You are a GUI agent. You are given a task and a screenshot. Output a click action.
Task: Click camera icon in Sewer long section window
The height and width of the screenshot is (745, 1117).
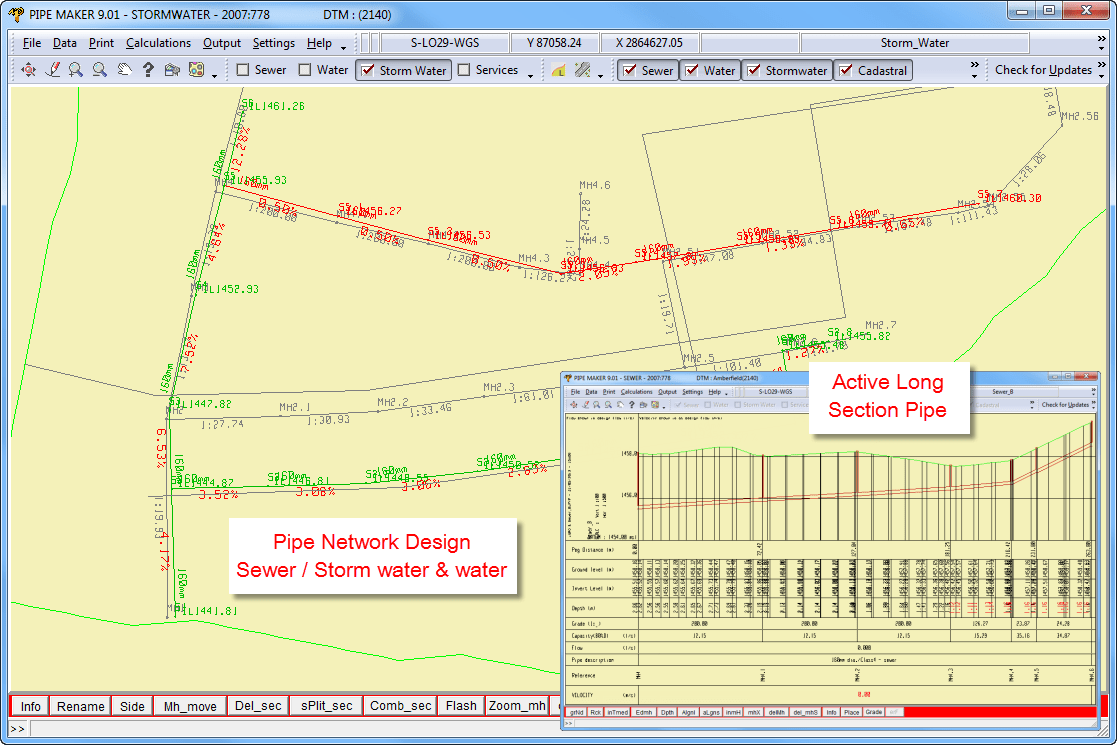[643, 405]
